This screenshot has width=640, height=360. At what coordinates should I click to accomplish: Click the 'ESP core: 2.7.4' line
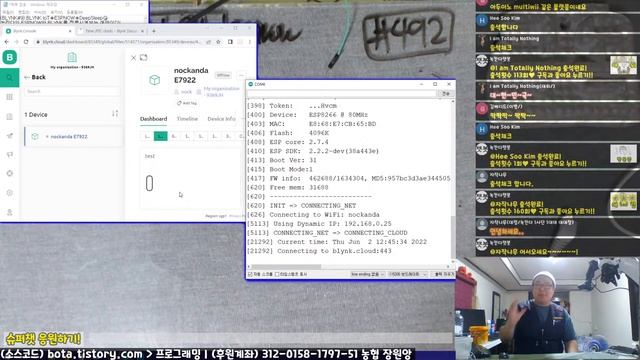pyautogui.click(x=287, y=142)
